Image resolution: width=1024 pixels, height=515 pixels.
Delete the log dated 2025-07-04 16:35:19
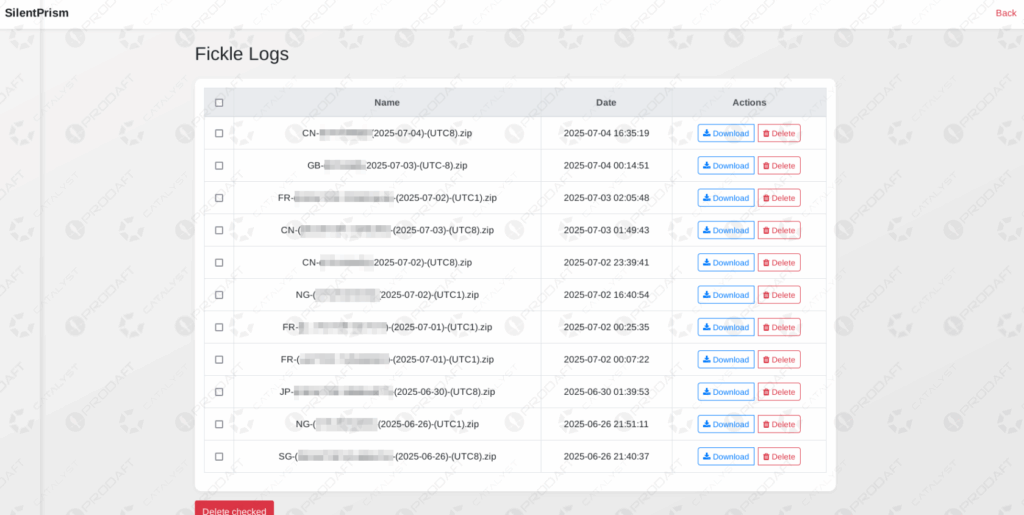click(x=778, y=133)
